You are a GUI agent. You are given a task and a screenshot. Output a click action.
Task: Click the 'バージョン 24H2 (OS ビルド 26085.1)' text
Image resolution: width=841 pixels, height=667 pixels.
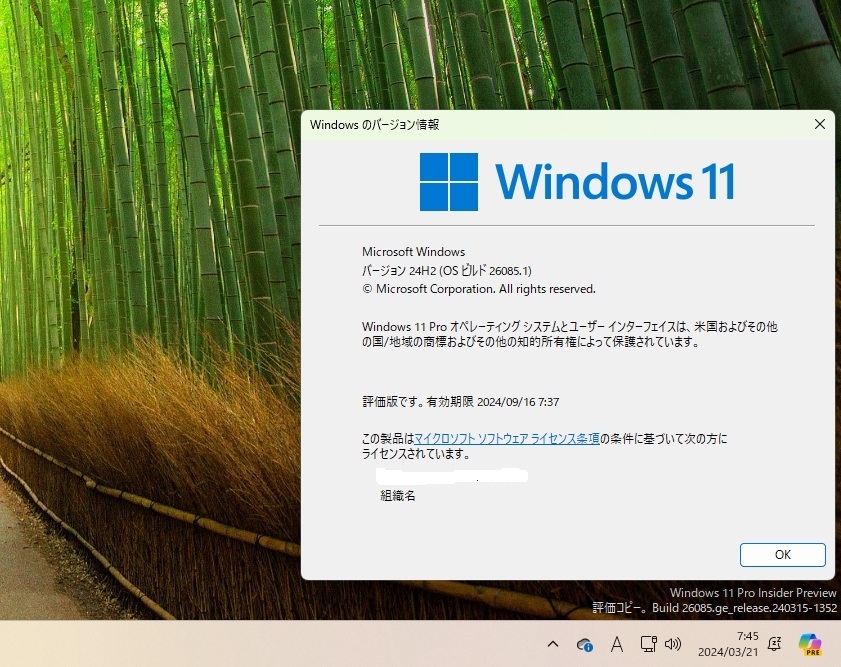click(447, 270)
